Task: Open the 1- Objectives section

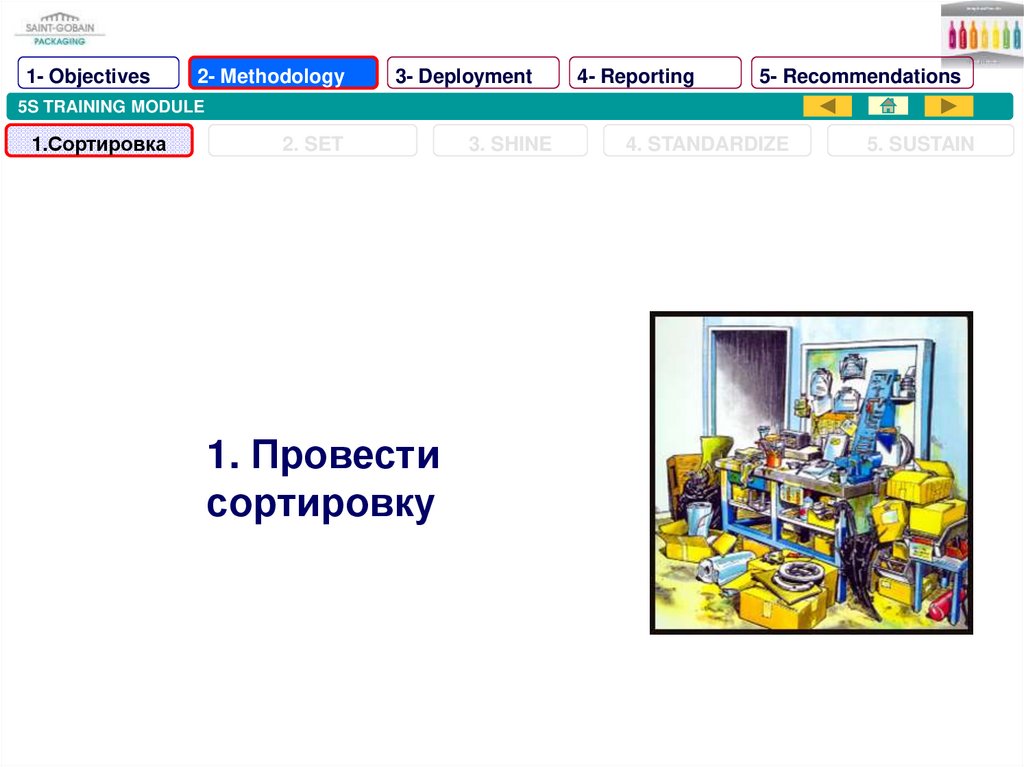Action: pos(98,75)
